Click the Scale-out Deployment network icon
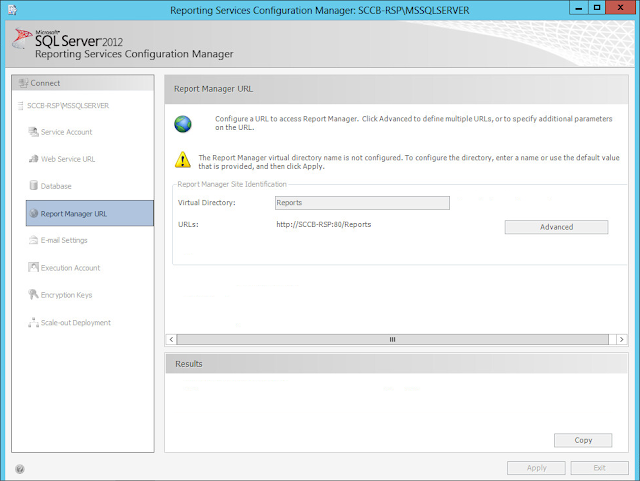The height and width of the screenshot is (481, 640). (33, 322)
